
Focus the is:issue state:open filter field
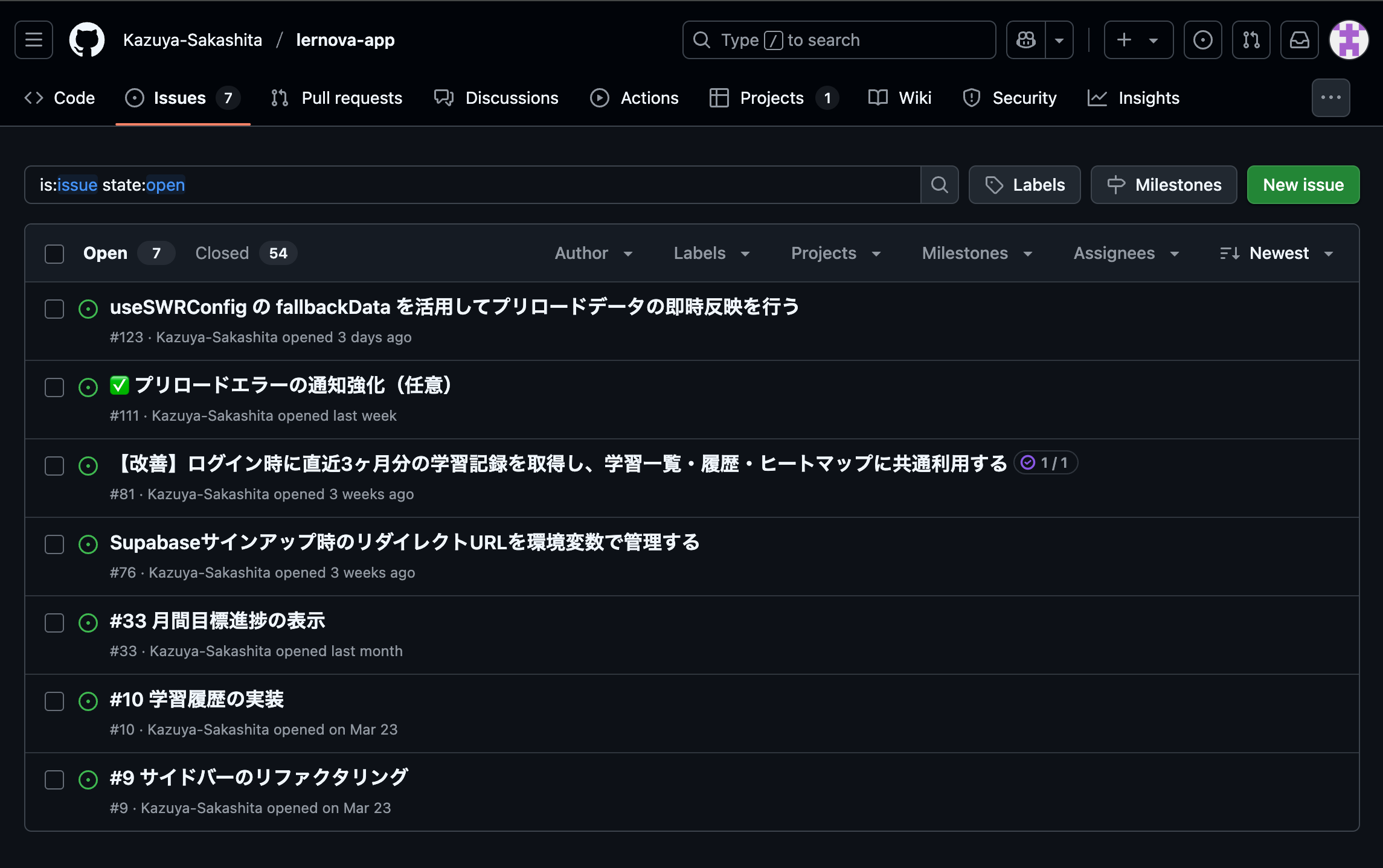tap(471, 185)
